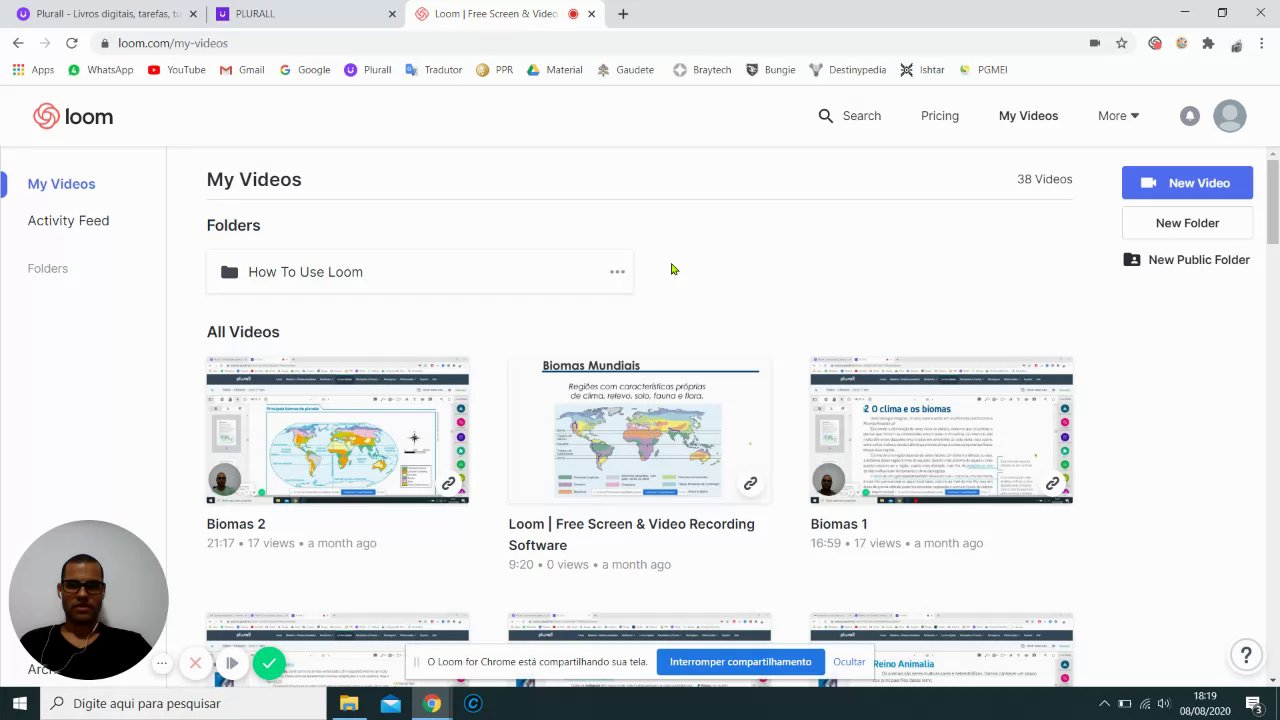Open the Biomas 2 video thumbnail

pos(338,430)
